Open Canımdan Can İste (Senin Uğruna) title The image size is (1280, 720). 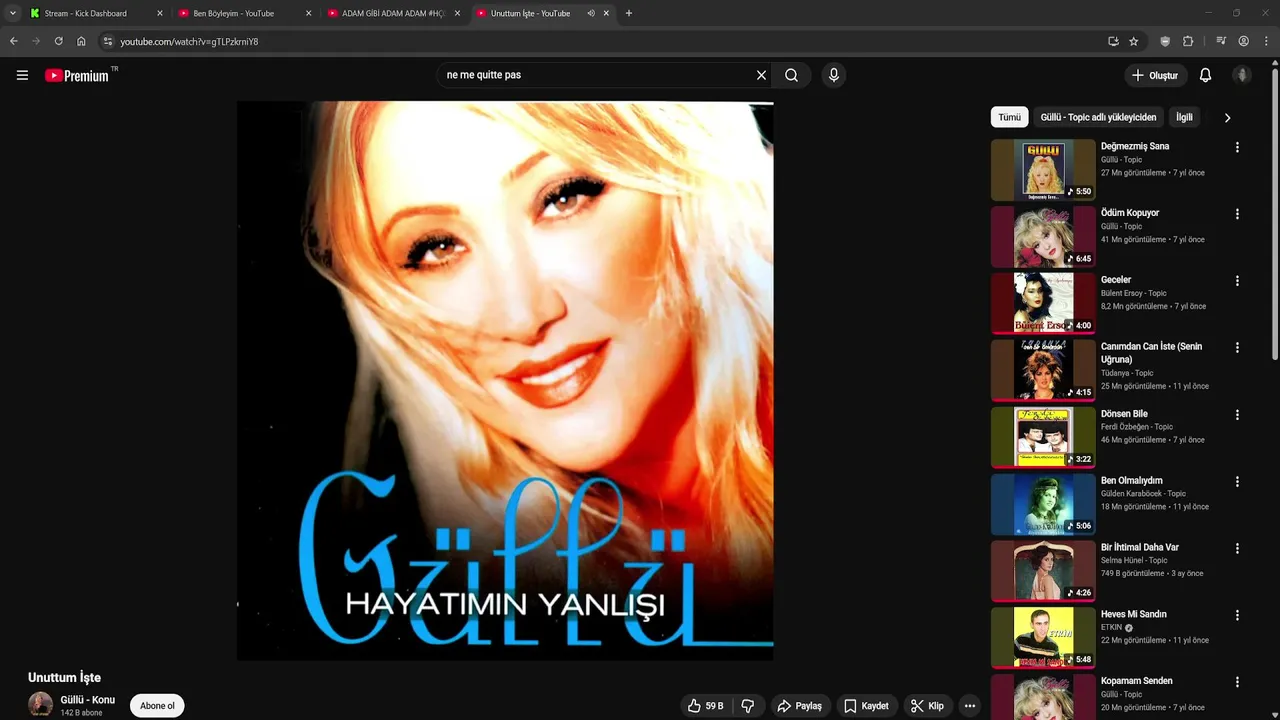tap(1151, 353)
